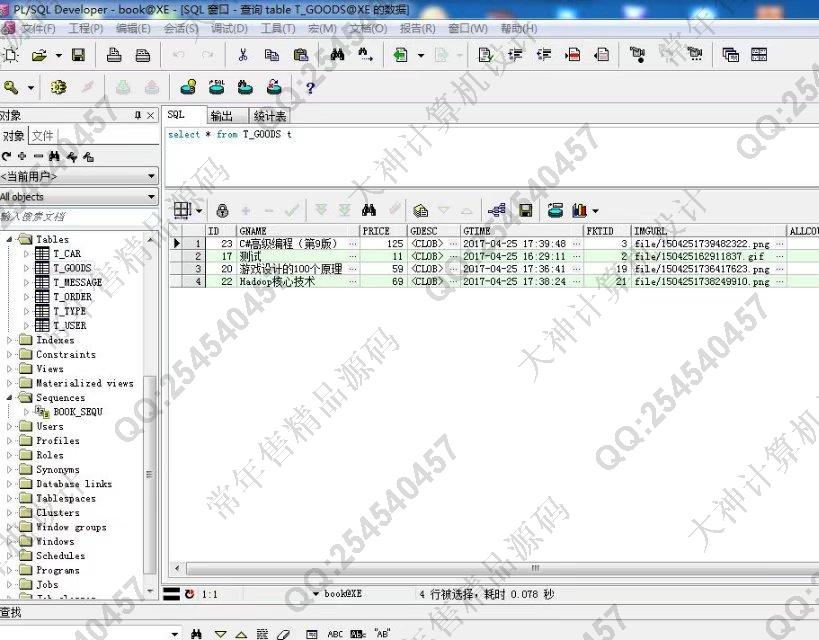Click the cascade windows toolbar icon
This screenshot has height=640, width=819.
coord(730,55)
